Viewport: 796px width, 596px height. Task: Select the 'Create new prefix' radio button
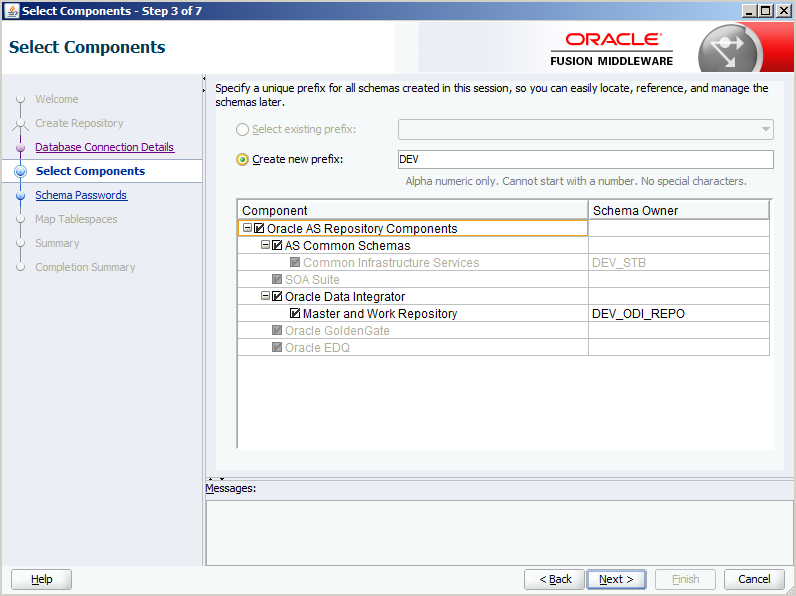coord(242,160)
